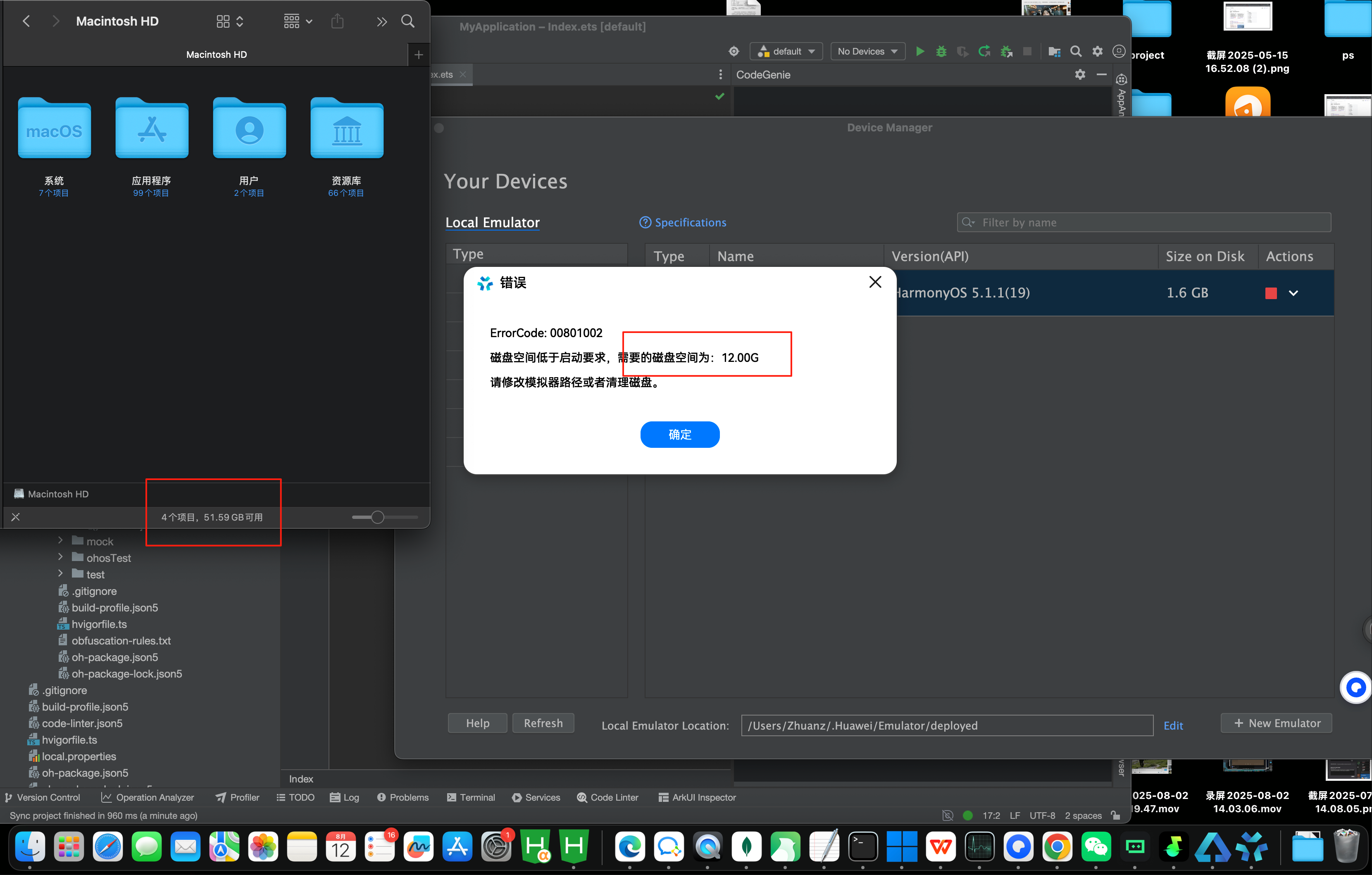
Task: Open the account profile icon
Action: click(1119, 51)
